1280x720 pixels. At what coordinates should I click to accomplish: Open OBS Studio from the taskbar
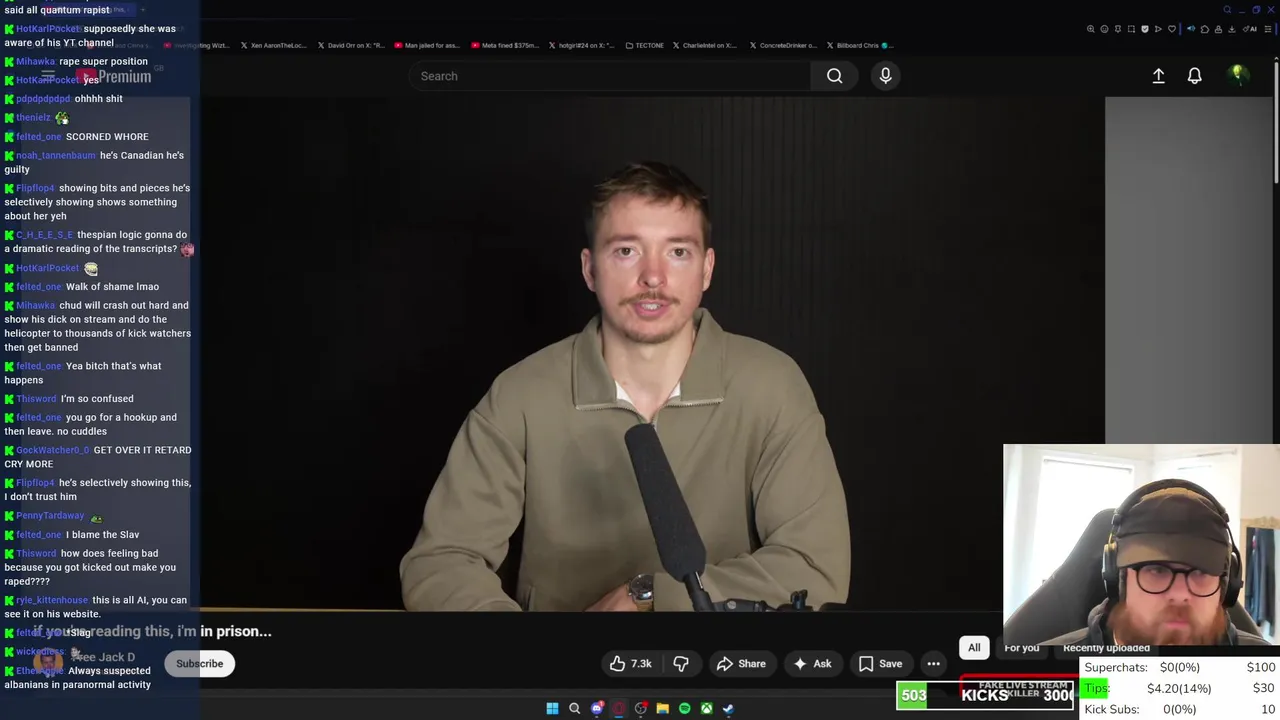641,708
